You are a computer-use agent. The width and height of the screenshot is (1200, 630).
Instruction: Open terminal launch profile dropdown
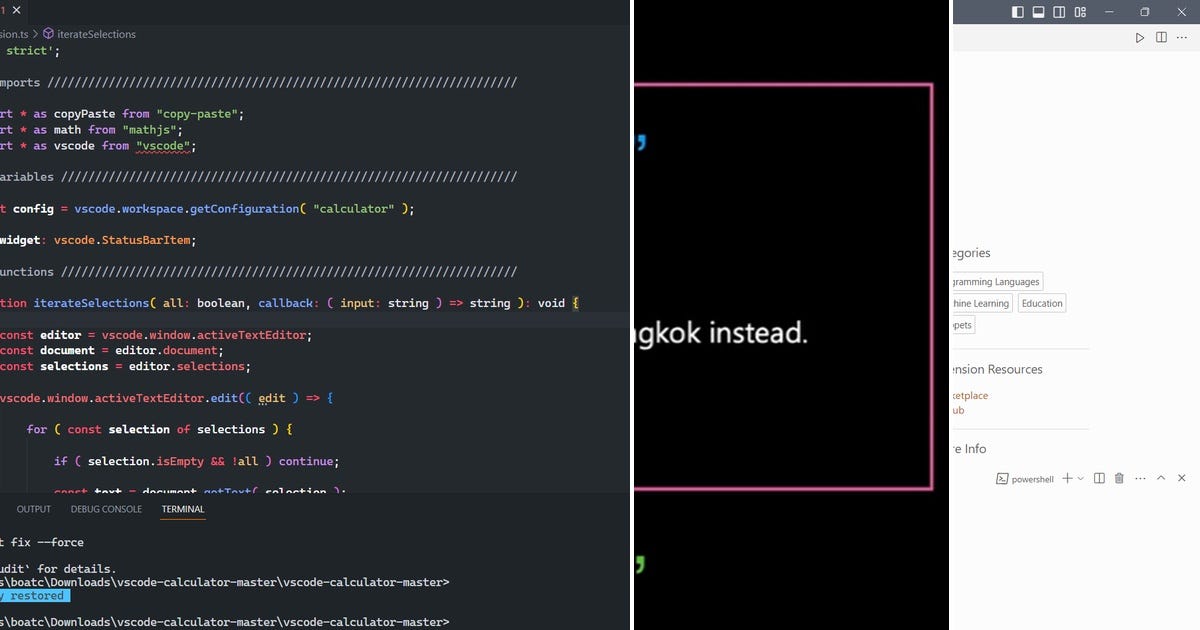pyautogui.click(x=1080, y=478)
